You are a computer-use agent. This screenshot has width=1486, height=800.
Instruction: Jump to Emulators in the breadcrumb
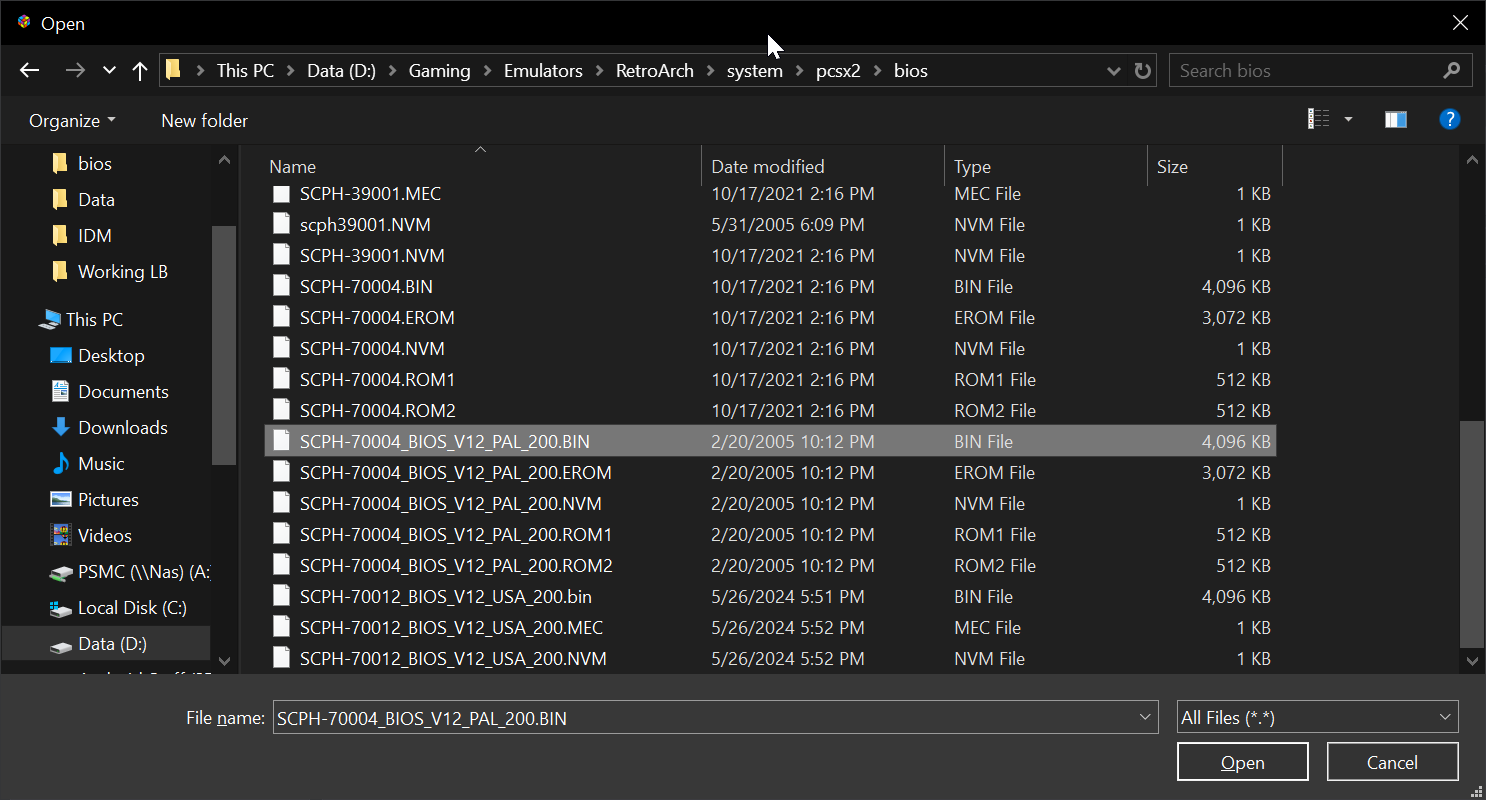(x=543, y=71)
